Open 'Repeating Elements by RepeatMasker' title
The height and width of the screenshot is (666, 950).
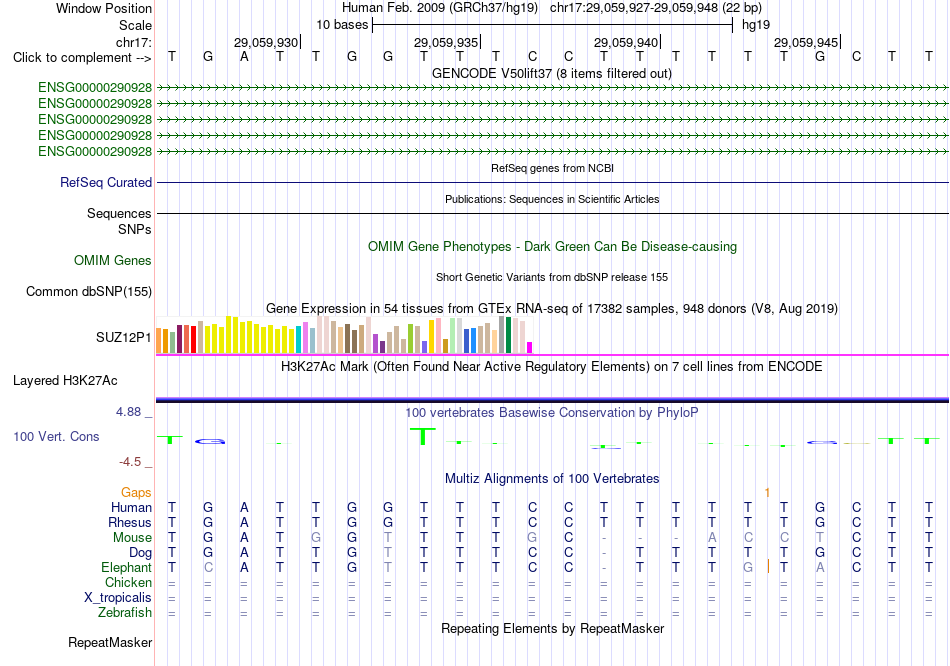552,628
